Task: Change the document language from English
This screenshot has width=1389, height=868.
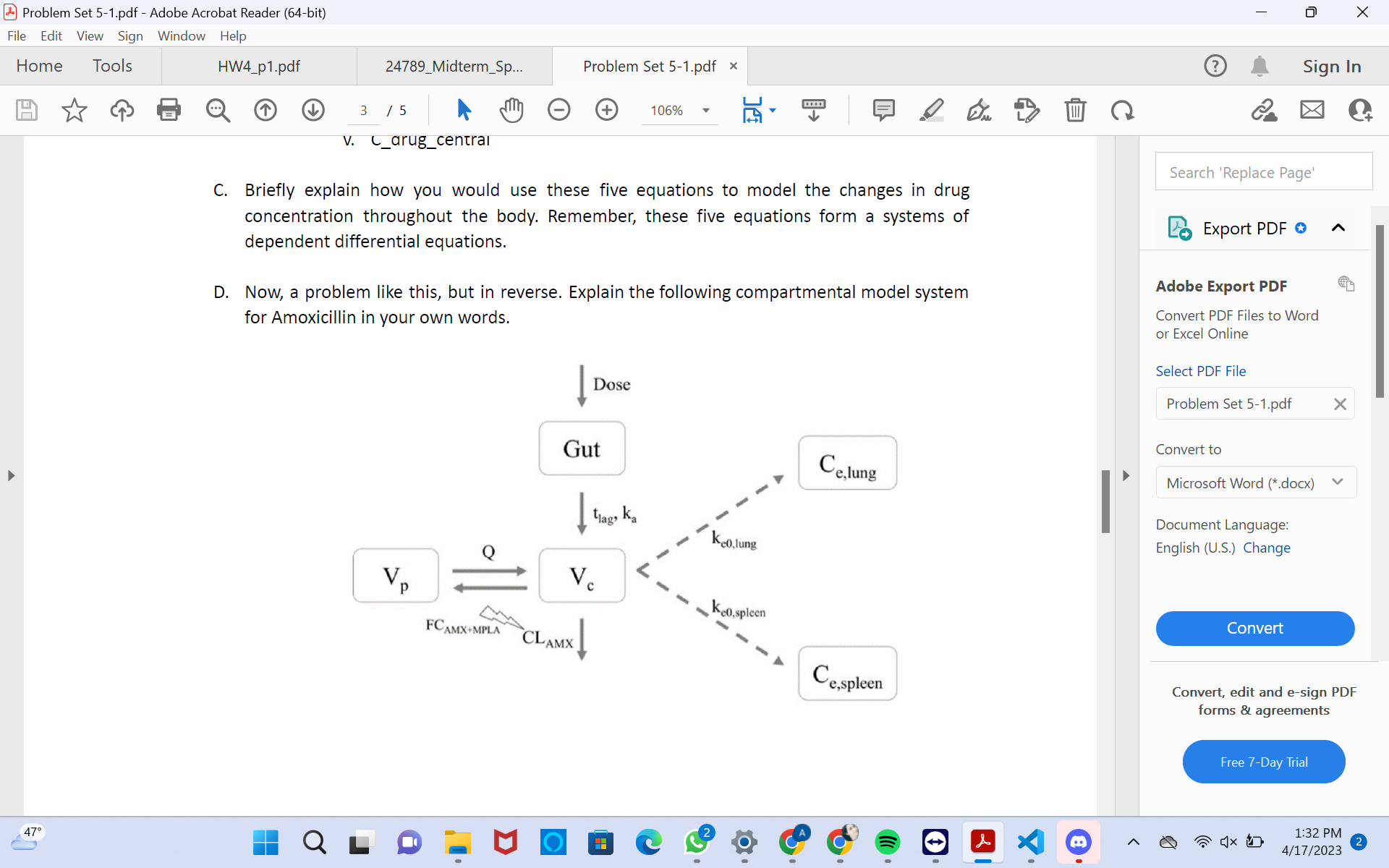Action: tap(1267, 548)
